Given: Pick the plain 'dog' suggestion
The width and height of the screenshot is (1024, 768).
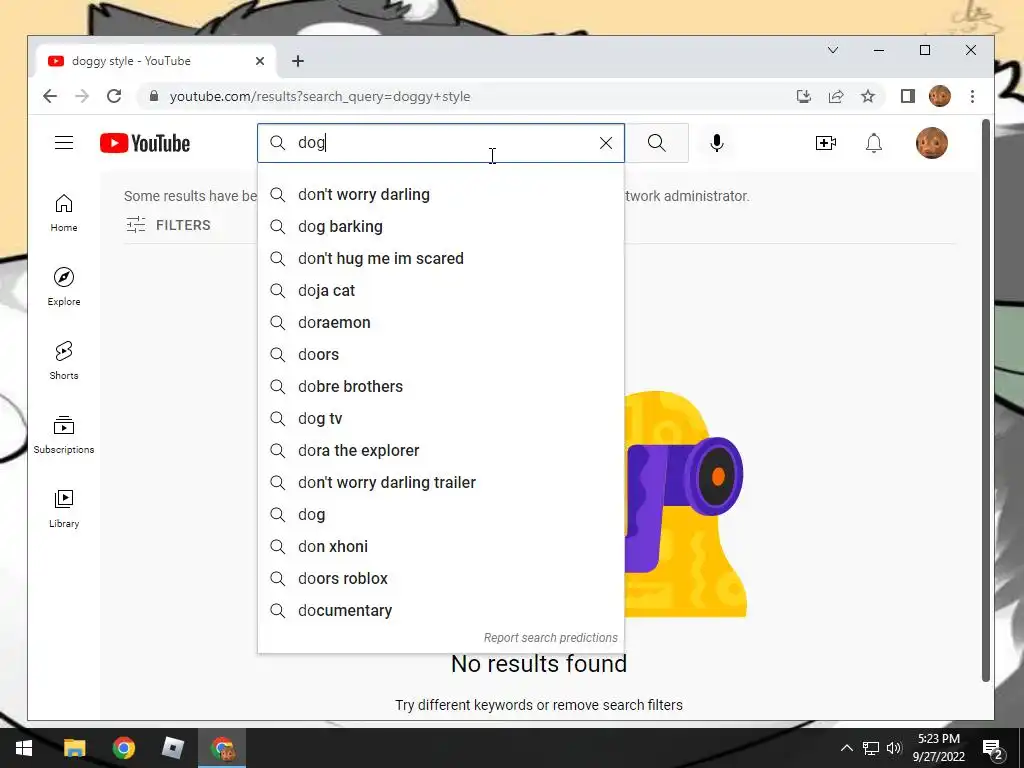Looking at the screenshot, I should point(441,515).
